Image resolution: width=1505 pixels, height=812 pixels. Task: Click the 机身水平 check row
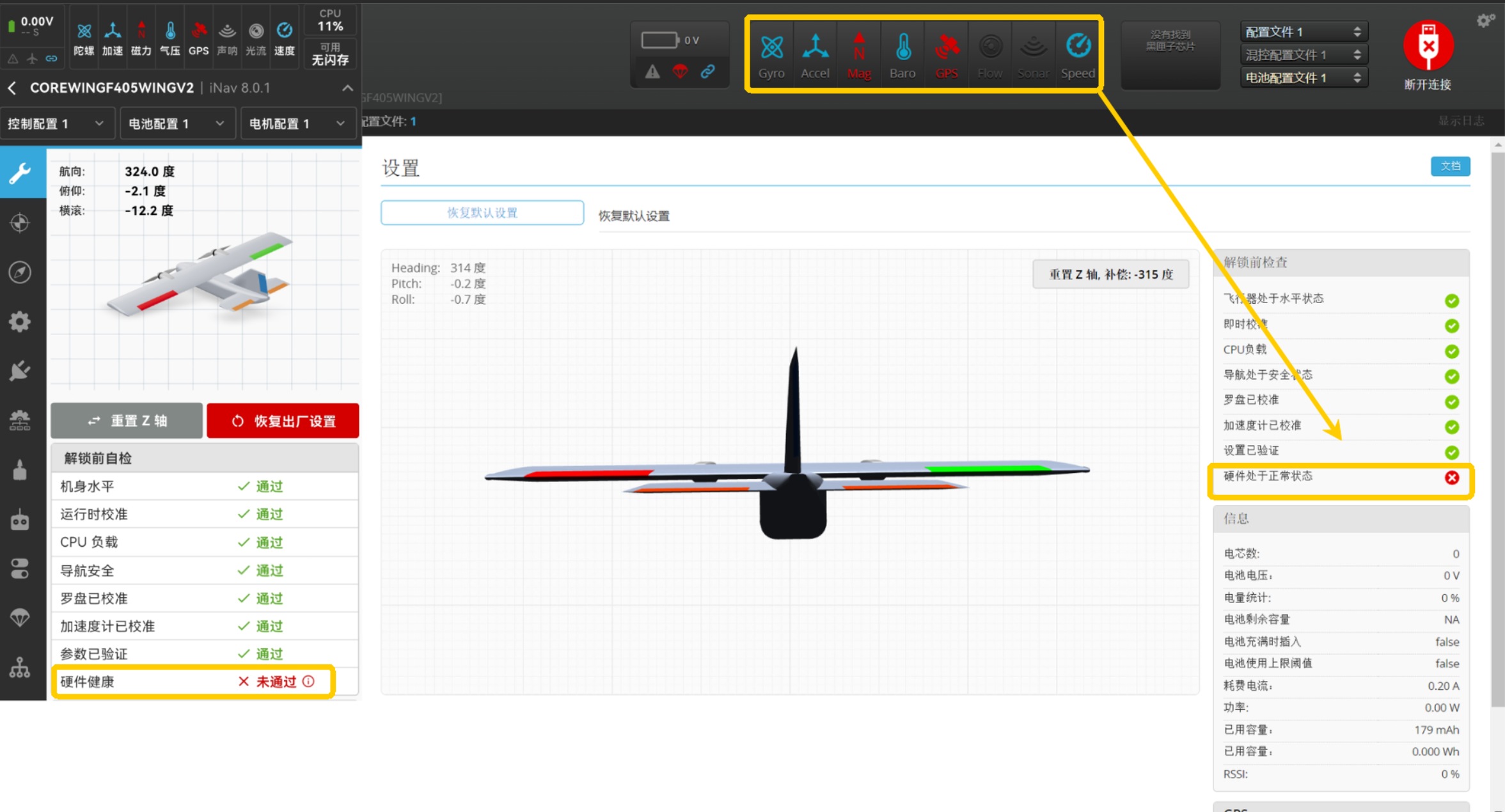205,487
